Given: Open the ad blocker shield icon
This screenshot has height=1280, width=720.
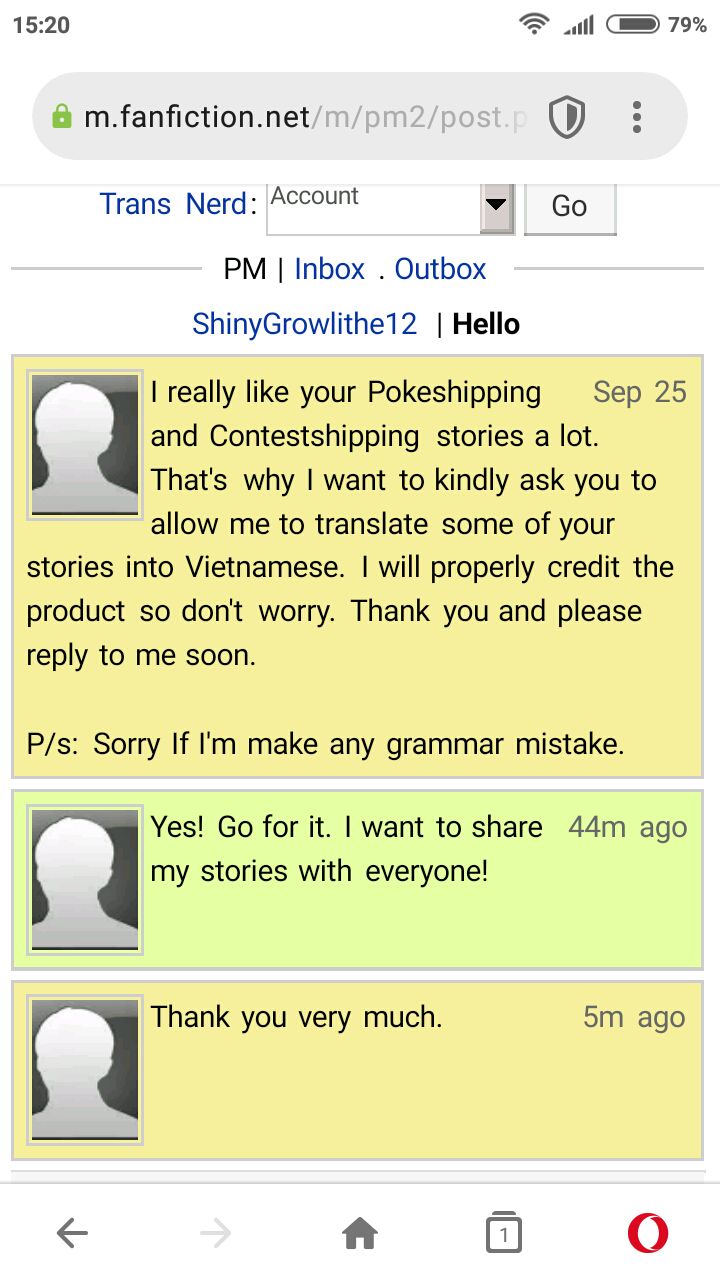Looking at the screenshot, I should click(566, 118).
